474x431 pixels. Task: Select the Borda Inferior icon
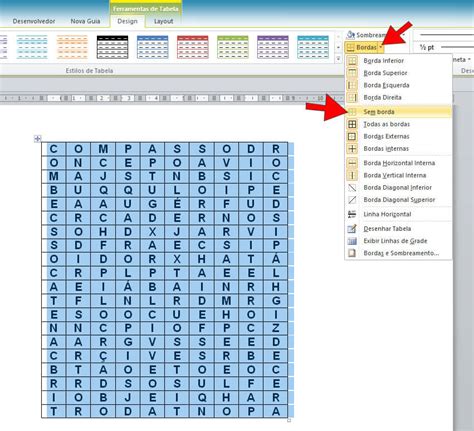(352, 61)
